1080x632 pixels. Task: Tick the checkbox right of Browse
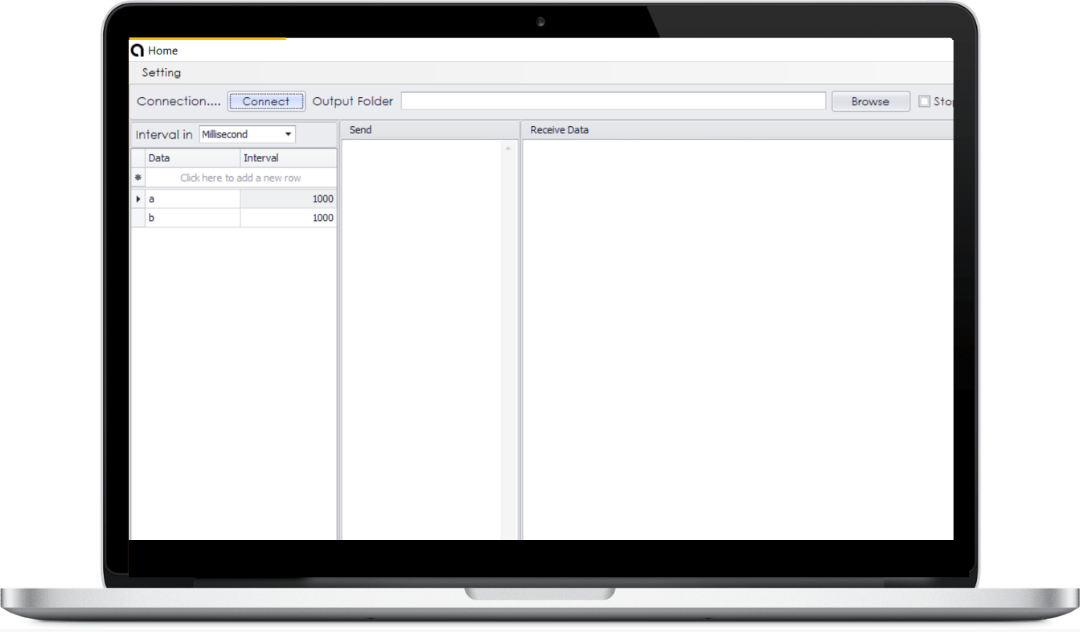click(x=924, y=101)
